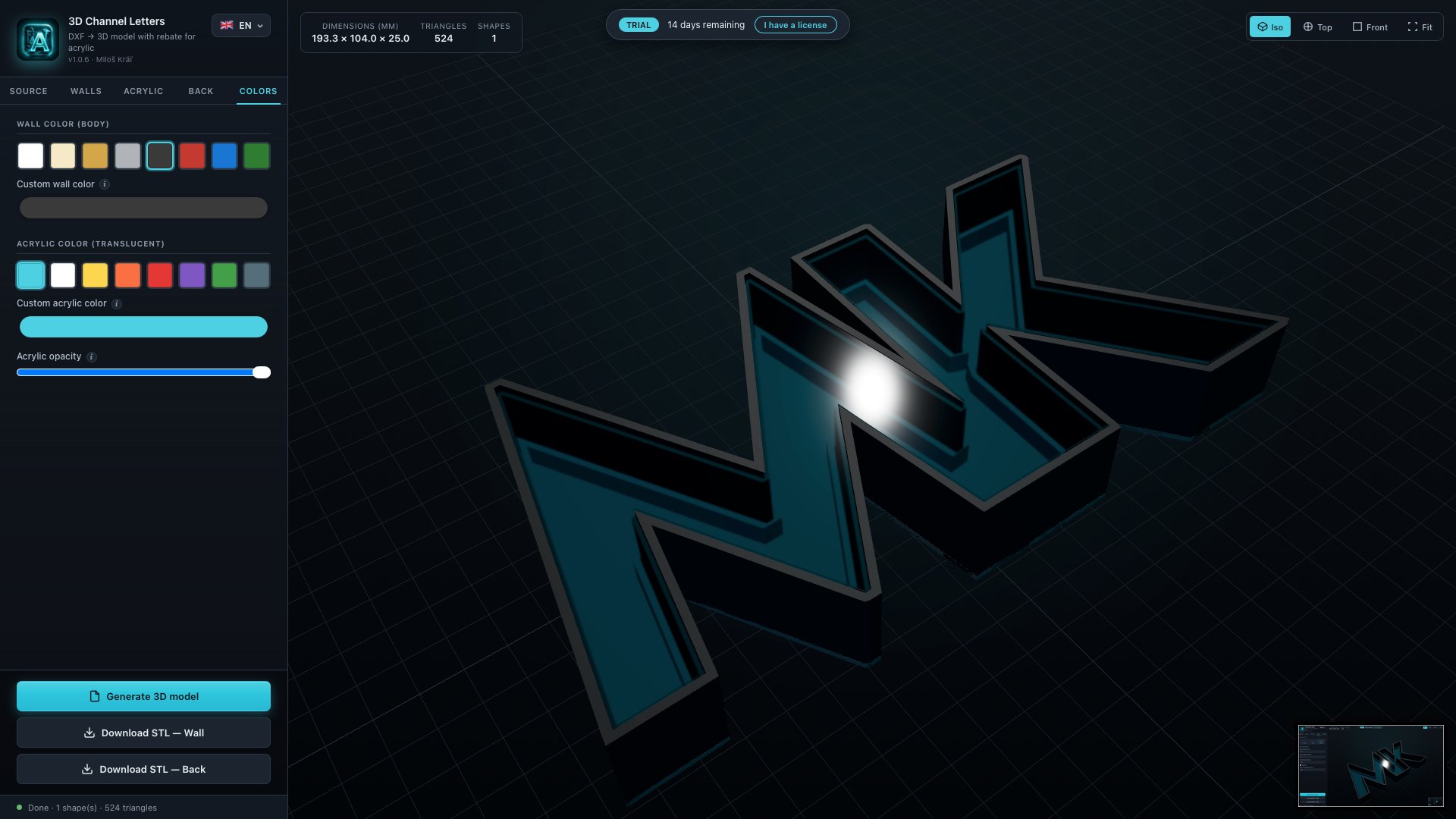The width and height of the screenshot is (1456, 819).
Task: Open the Walls tab
Action: click(x=86, y=91)
